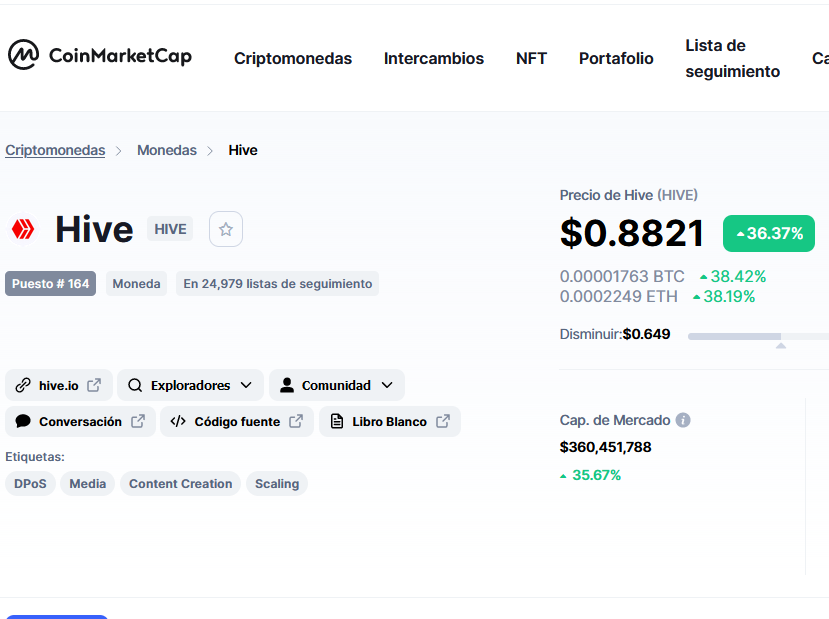Expand the Comunidad dropdown chevron
Viewport: 829px width, 619px height.
[387, 385]
